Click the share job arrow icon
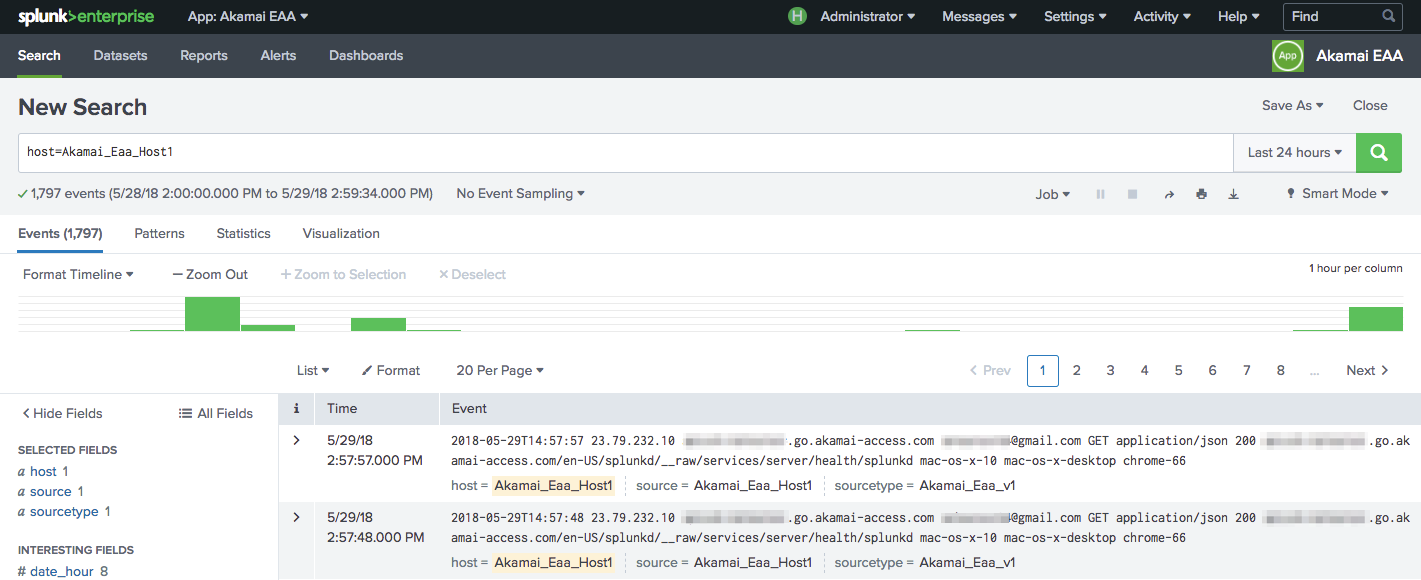Viewport: 1421px width, 580px height. pyautogui.click(x=1168, y=194)
